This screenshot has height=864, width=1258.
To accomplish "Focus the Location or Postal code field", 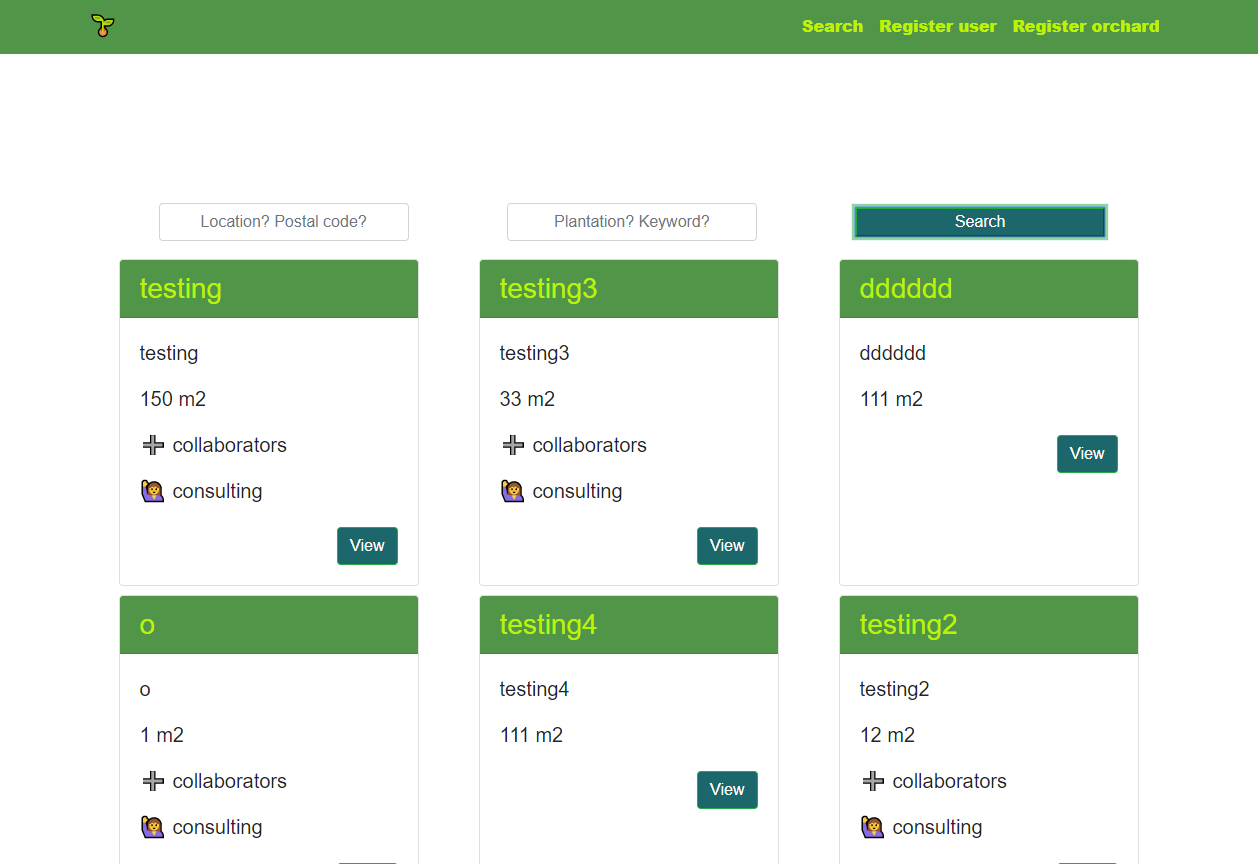I will tap(284, 222).
